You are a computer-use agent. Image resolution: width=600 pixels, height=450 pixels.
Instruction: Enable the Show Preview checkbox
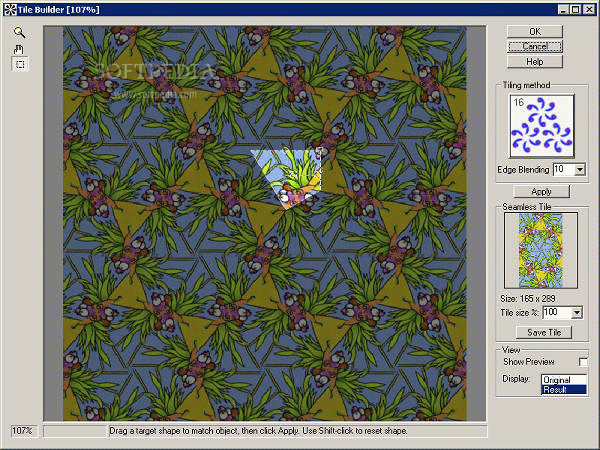click(583, 362)
